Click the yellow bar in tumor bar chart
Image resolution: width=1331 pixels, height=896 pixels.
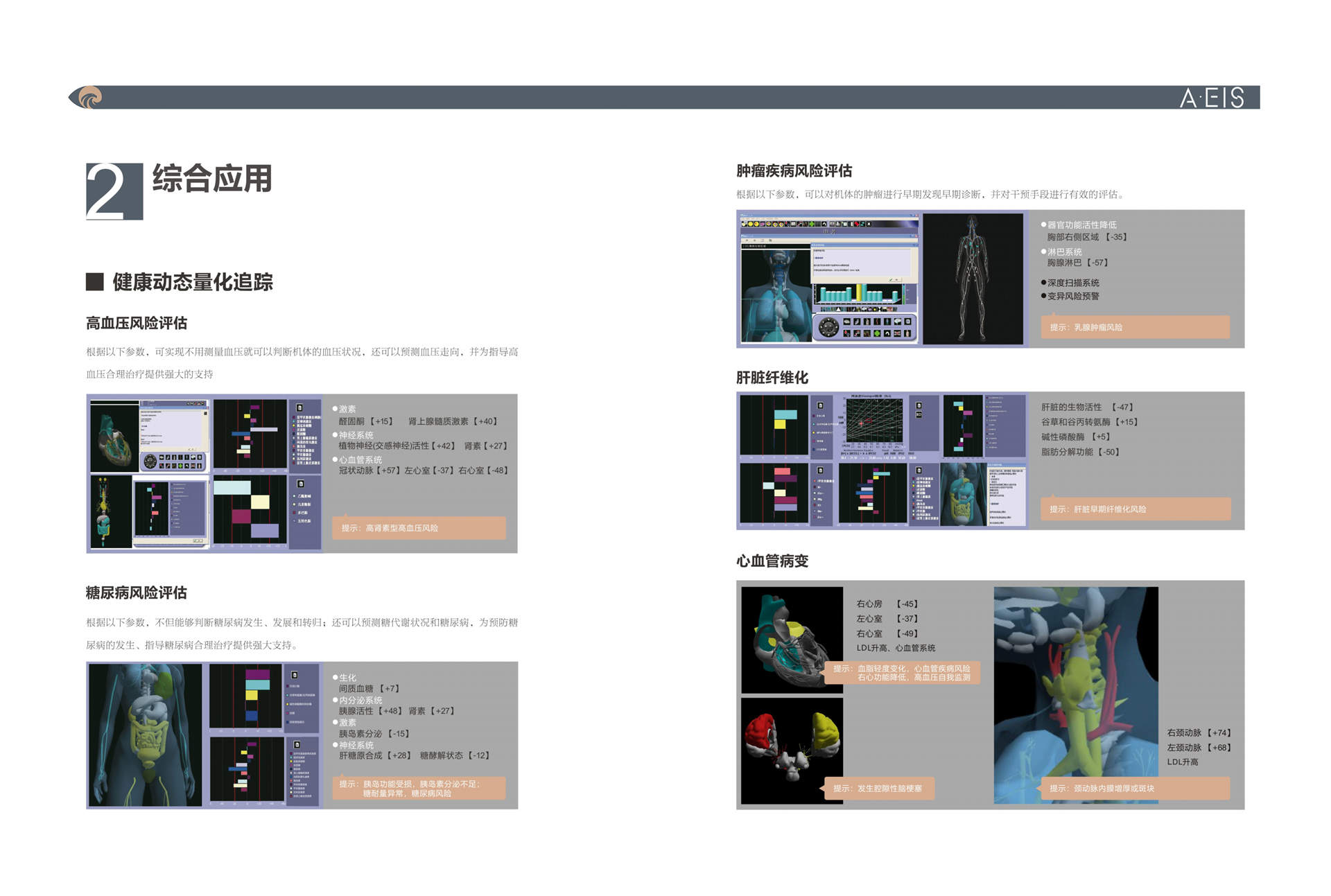[859, 292]
